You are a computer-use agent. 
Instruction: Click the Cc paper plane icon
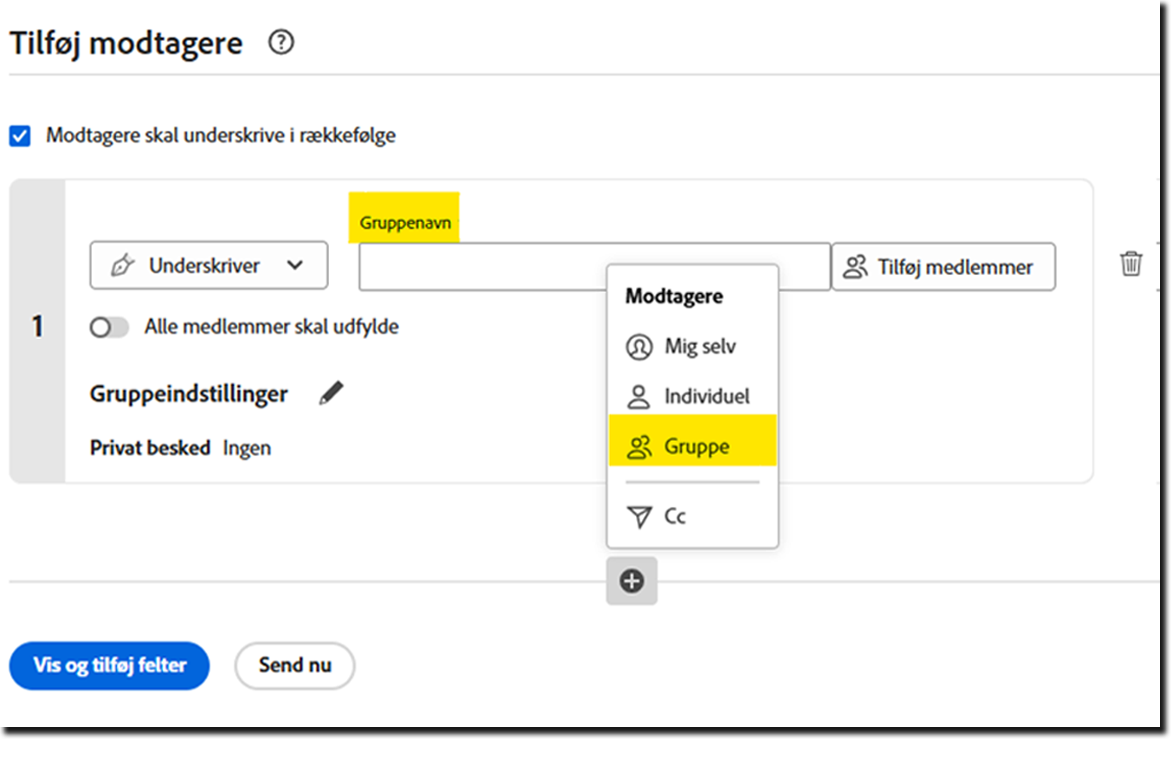(638, 517)
